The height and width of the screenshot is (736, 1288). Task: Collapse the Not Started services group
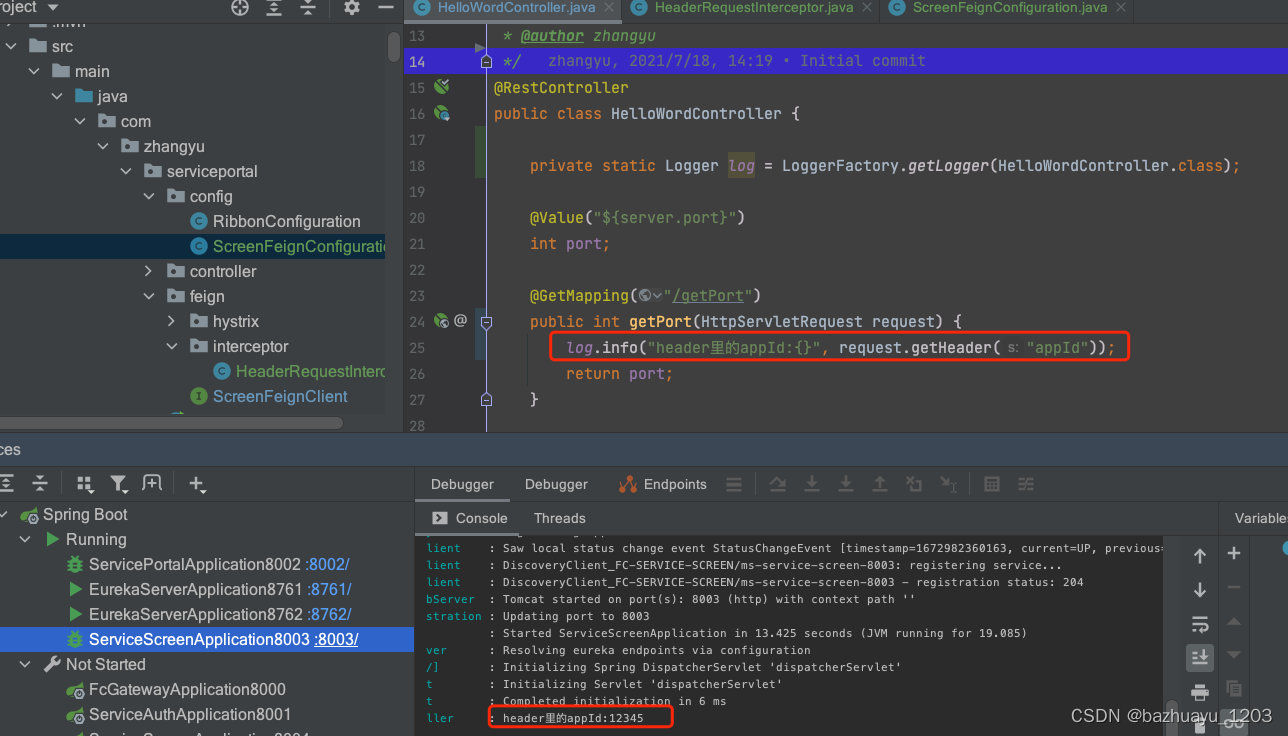pyautogui.click(x=26, y=664)
